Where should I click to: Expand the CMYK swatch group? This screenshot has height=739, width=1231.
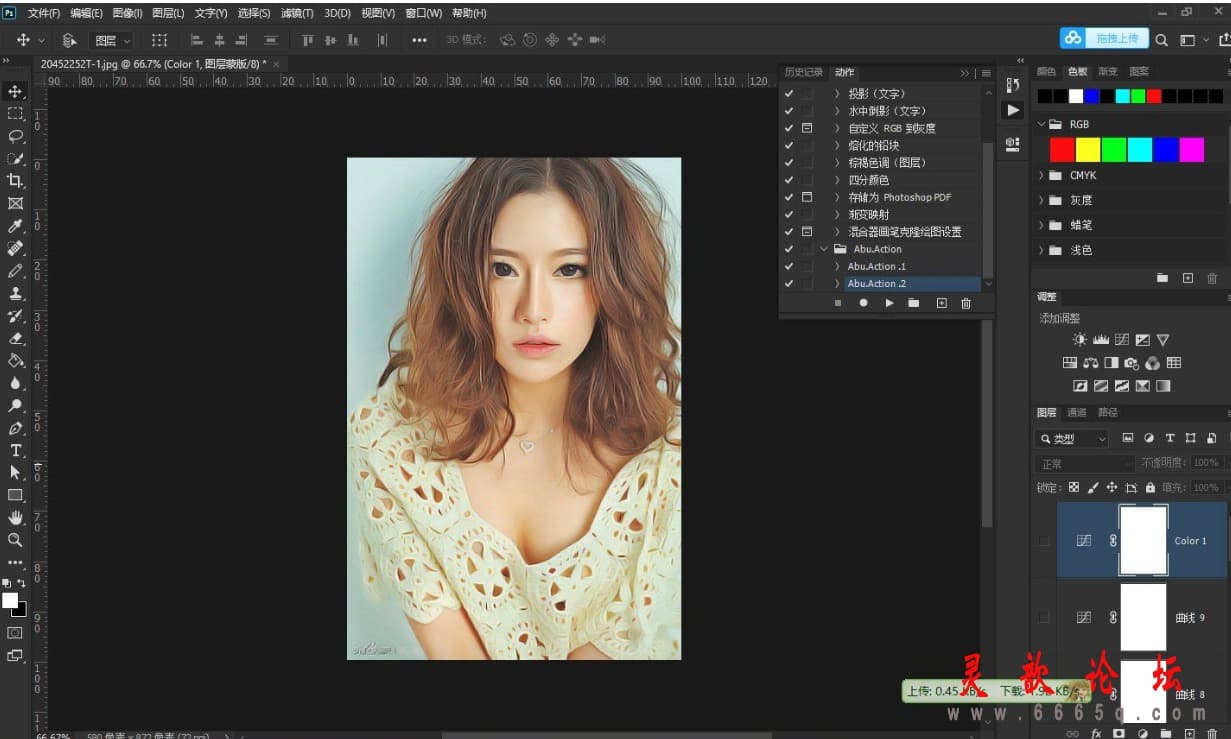1041,175
